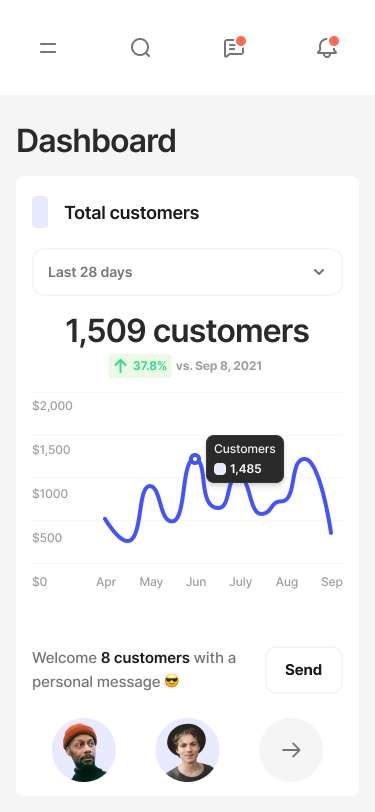Click the Customers 1,485 chart tooltip
375x812 pixels.
[245, 459]
